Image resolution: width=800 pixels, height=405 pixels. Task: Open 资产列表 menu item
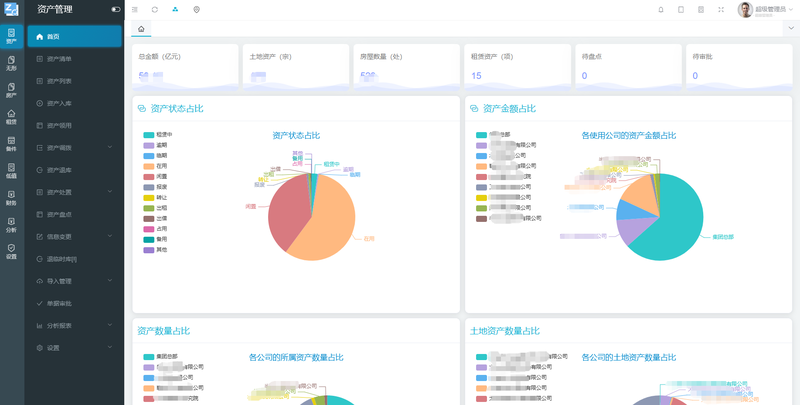click(74, 81)
